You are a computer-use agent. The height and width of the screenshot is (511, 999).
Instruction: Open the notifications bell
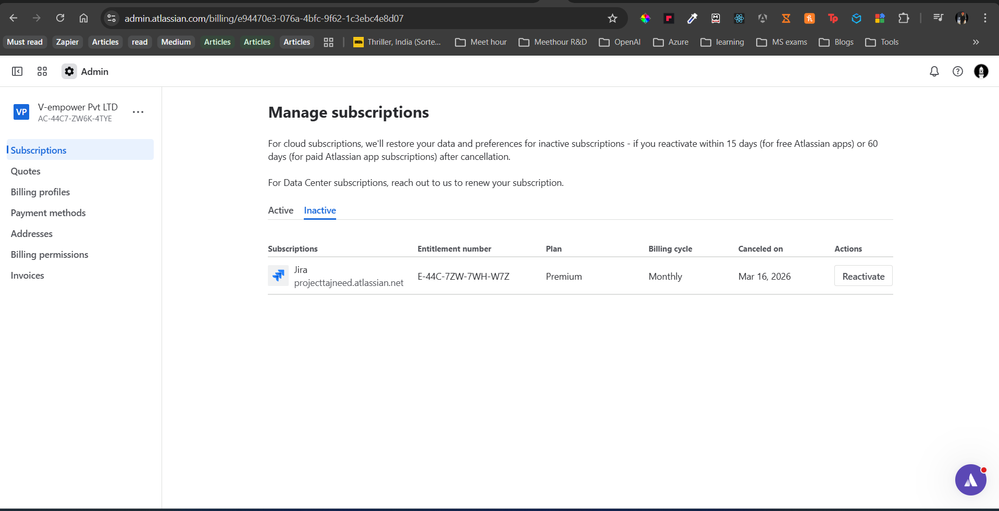[934, 72]
